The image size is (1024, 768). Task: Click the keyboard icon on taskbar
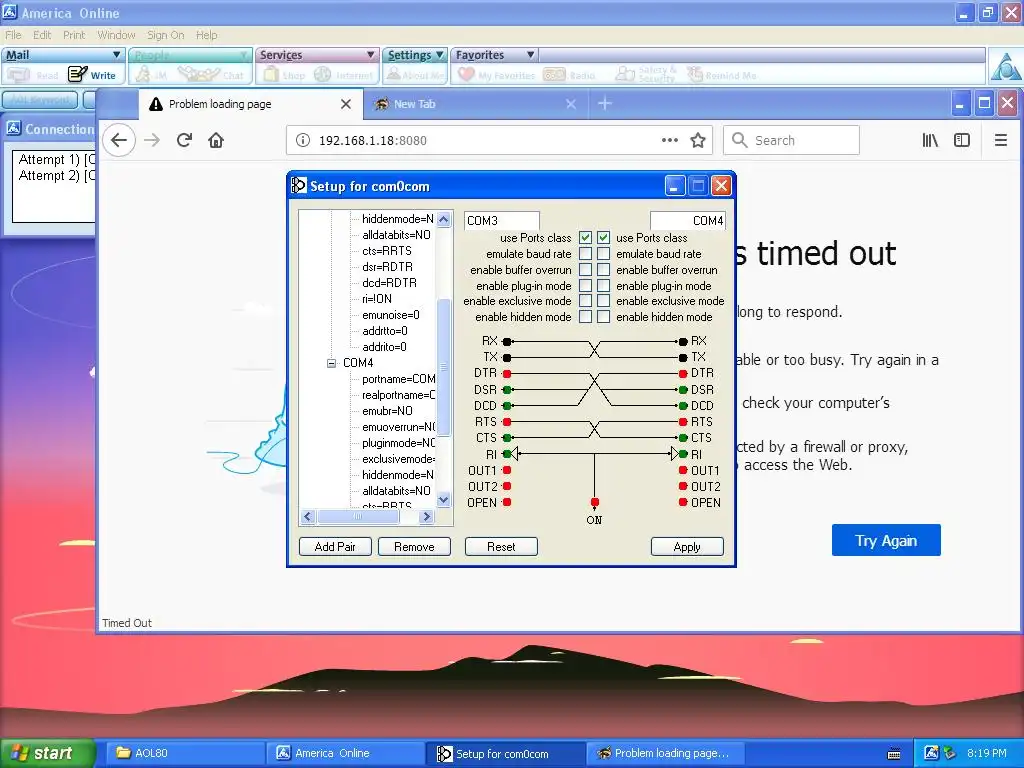coord(894,754)
